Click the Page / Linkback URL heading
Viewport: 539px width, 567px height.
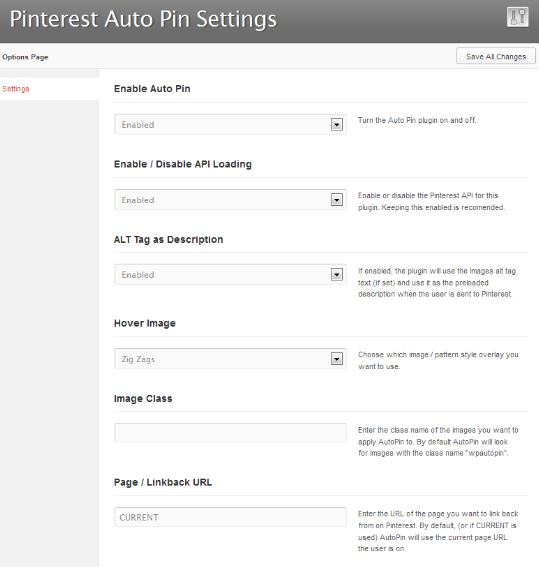[163, 482]
